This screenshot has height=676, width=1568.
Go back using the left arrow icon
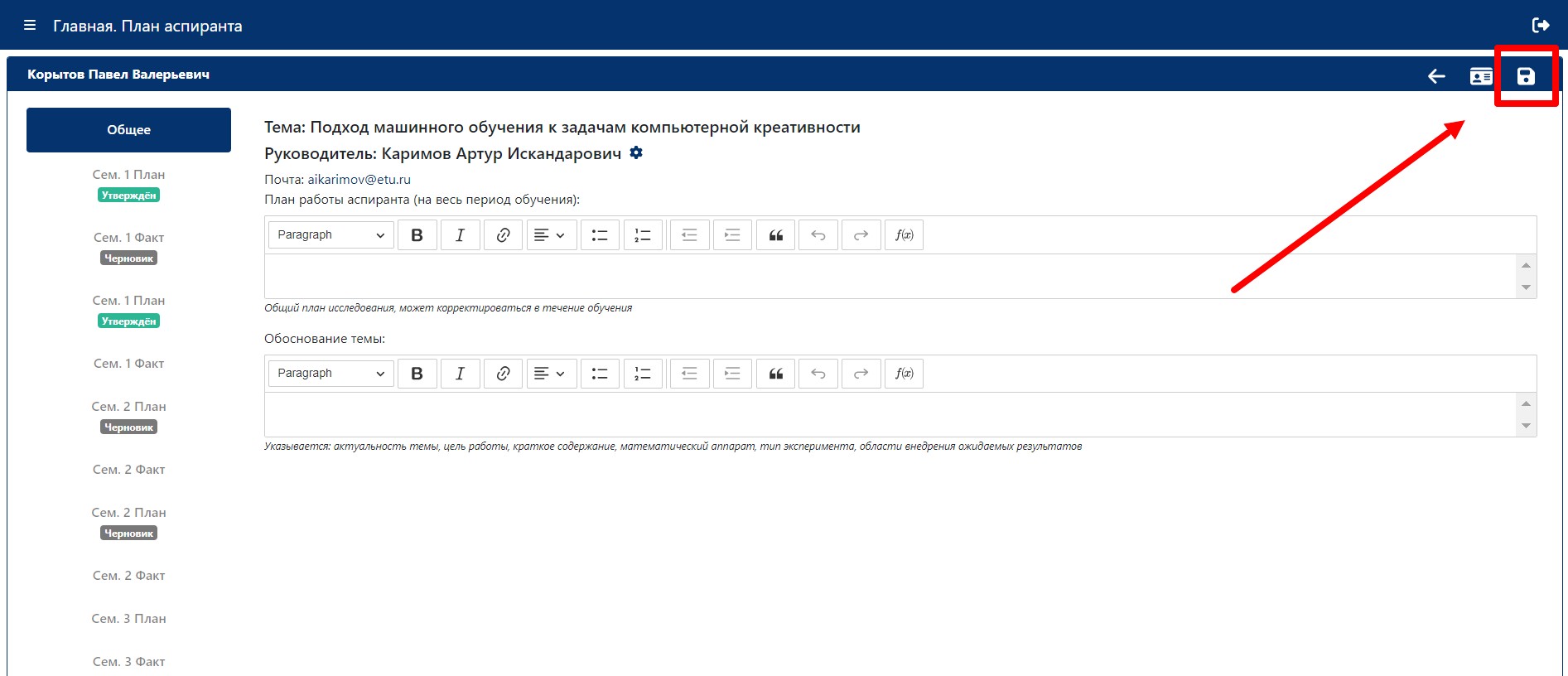1436,76
